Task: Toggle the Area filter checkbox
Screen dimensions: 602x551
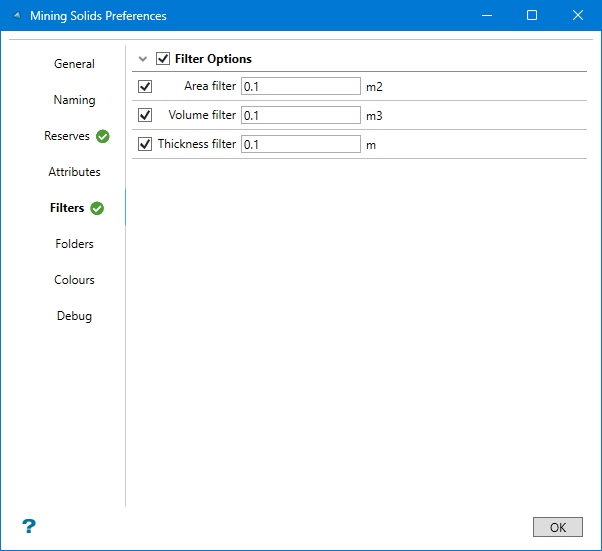Action: (145, 87)
